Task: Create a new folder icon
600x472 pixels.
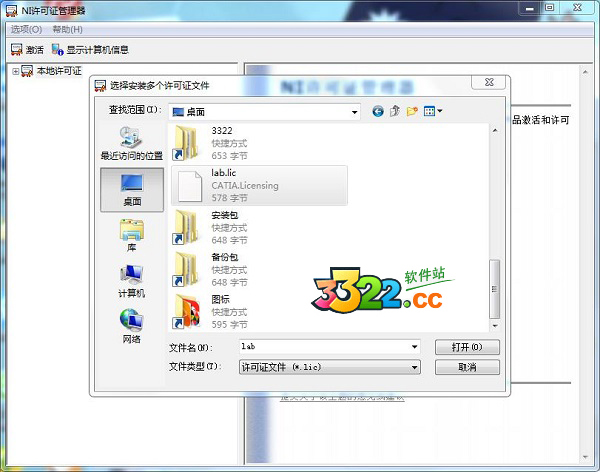Action: (x=412, y=111)
